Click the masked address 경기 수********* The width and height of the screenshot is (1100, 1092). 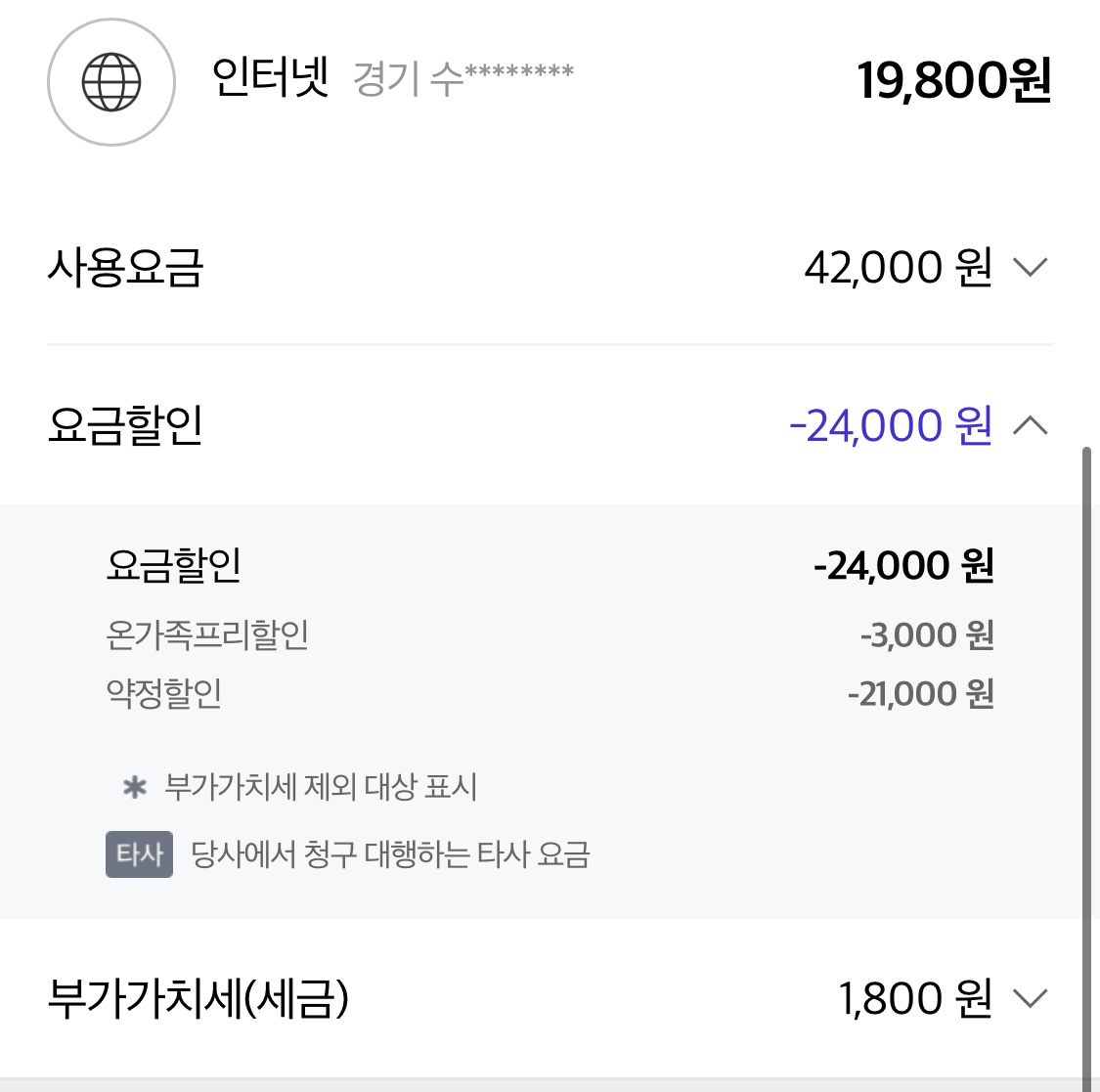pyautogui.click(x=463, y=77)
